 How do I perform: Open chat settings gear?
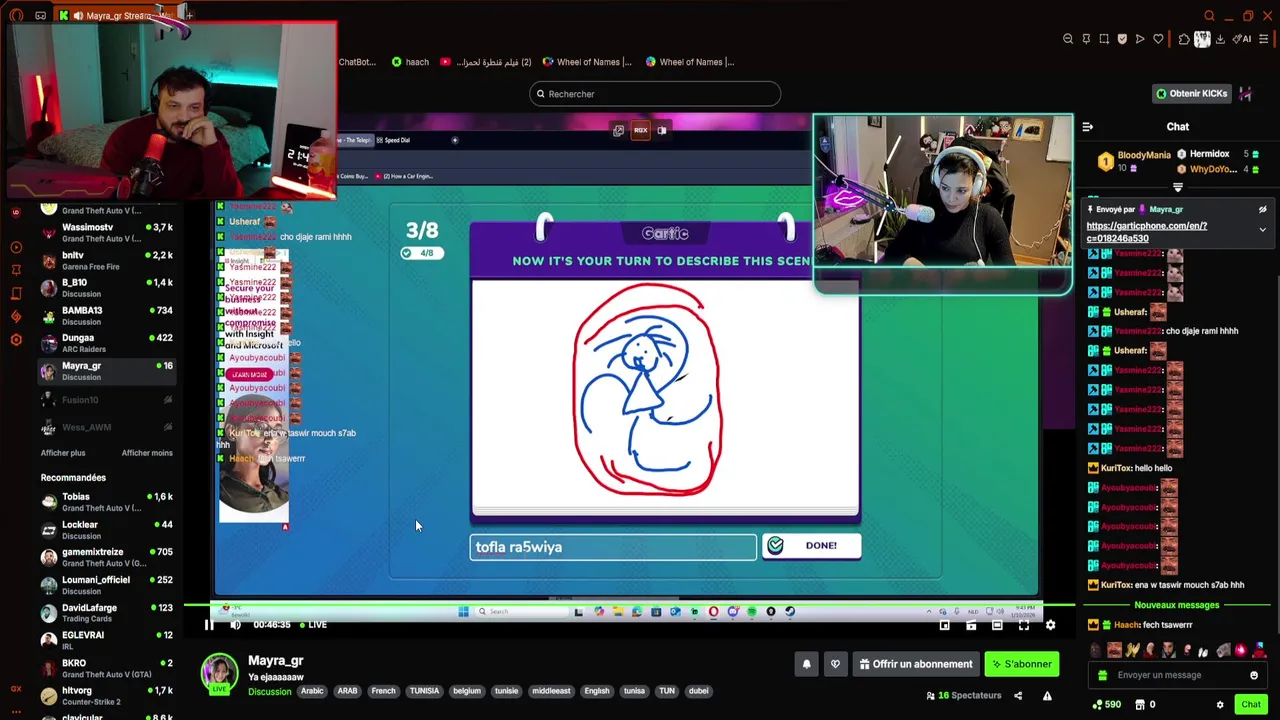click(x=1219, y=705)
